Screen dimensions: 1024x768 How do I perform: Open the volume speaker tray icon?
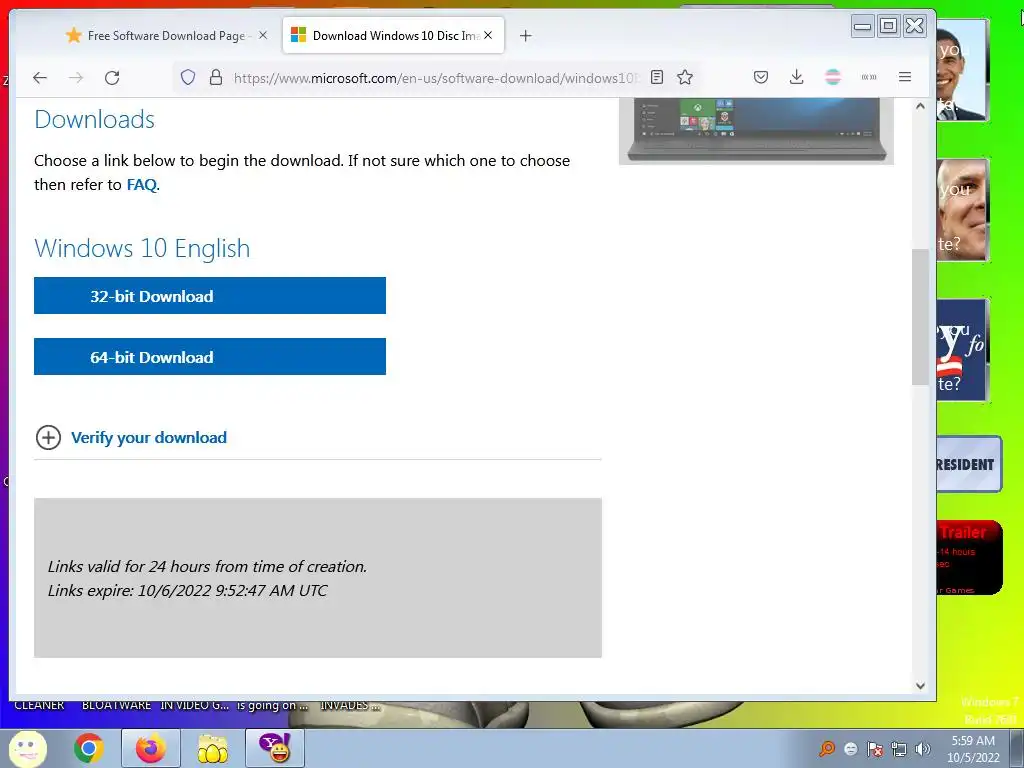(x=923, y=749)
